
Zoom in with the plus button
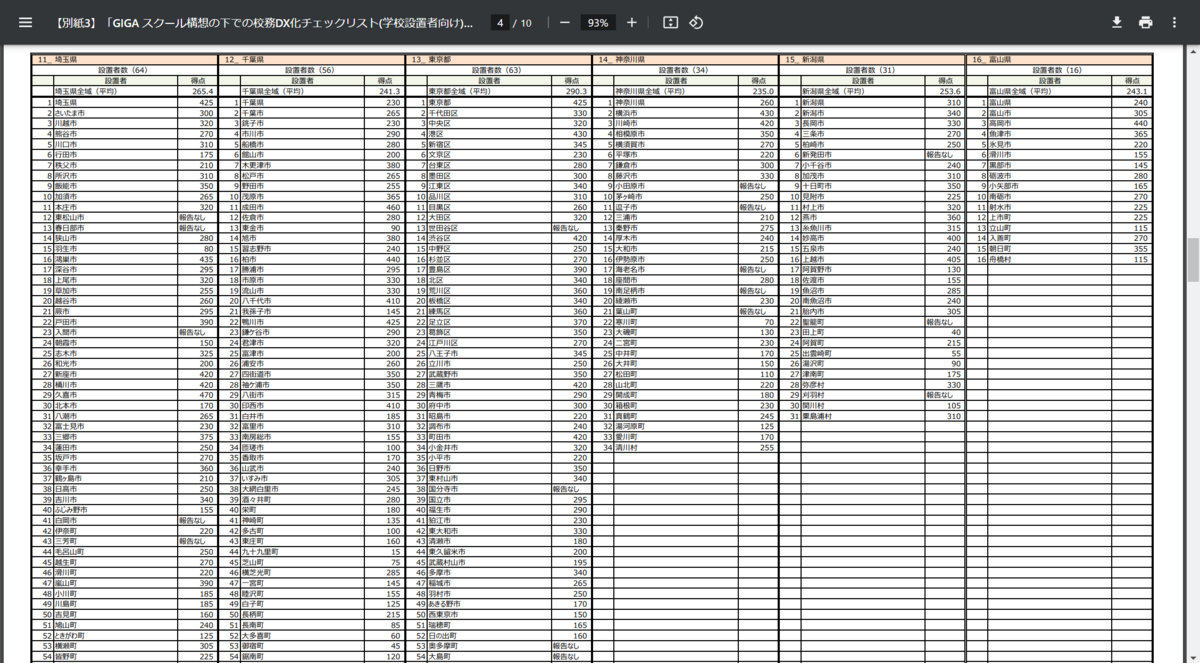tap(631, 22)
